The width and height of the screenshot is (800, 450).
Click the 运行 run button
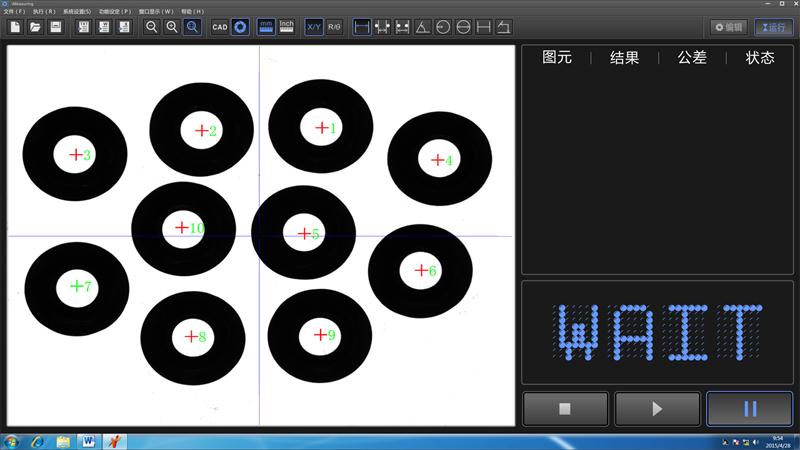(773, 27)
